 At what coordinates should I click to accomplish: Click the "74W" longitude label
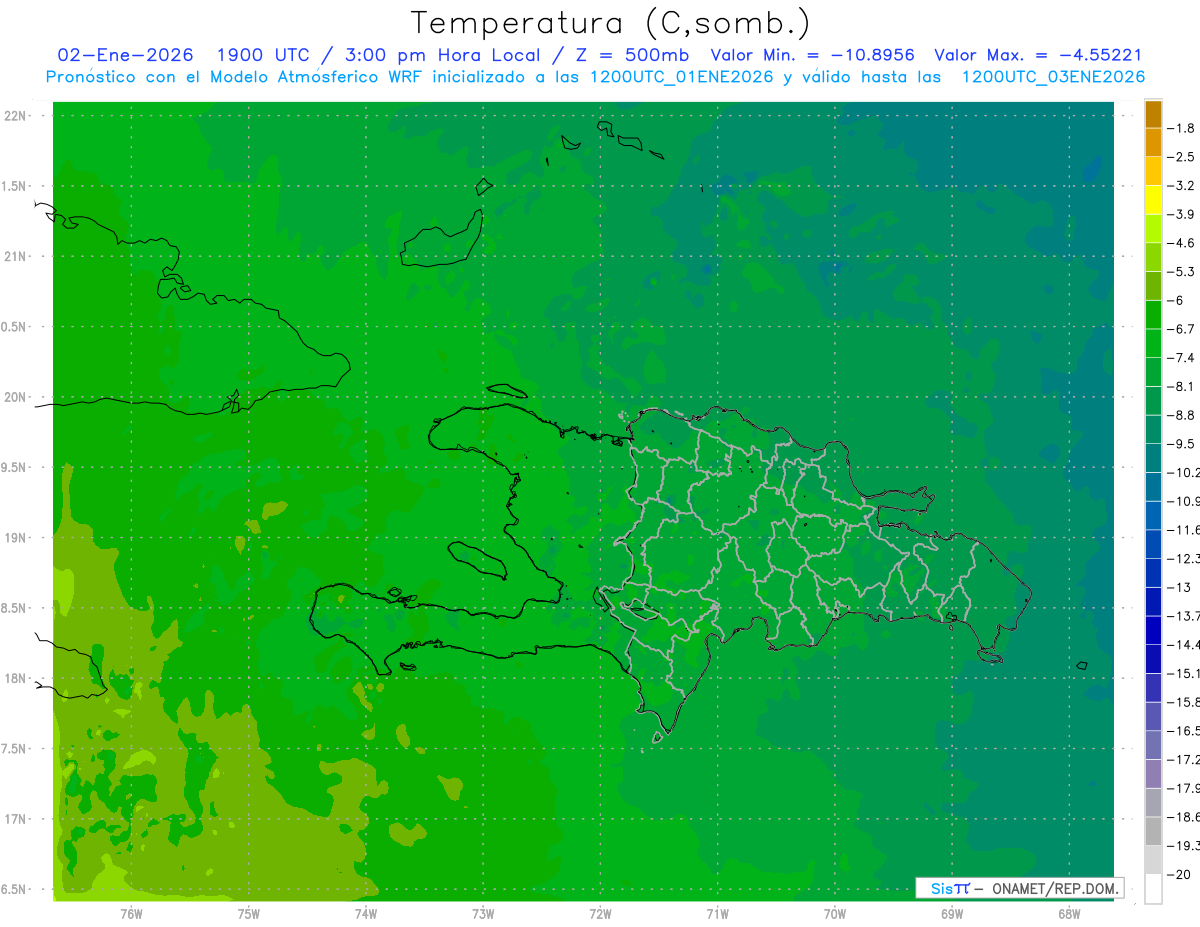pos(366,914)
